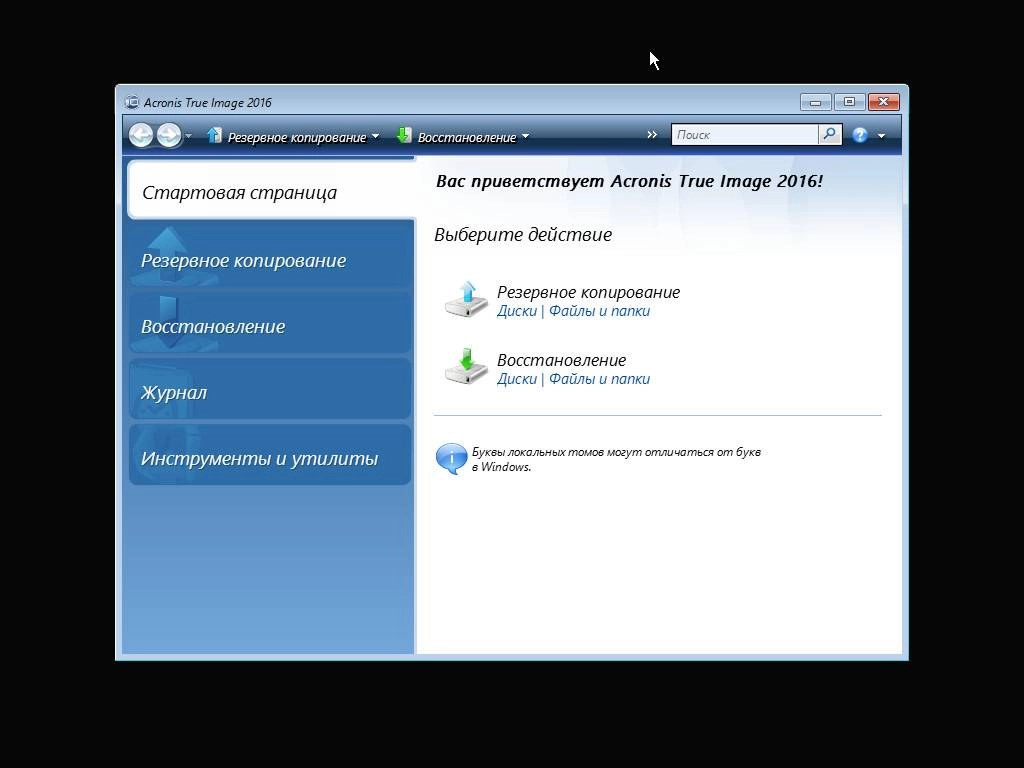Close the Acronis True Image window
This screenshot has height=768, width=1024.
click(883, 102)
